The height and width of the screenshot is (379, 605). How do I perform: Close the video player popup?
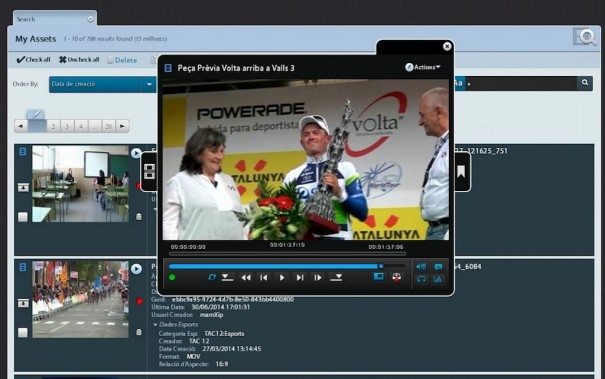click(x=447, y=46)
